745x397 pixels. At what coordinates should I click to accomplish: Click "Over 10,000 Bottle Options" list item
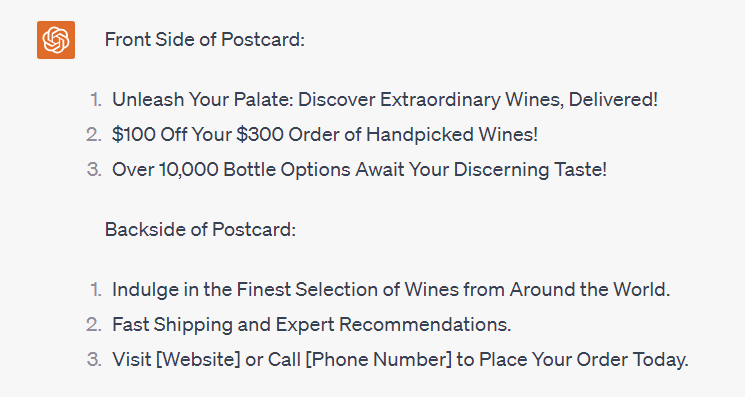pos(359,170)
